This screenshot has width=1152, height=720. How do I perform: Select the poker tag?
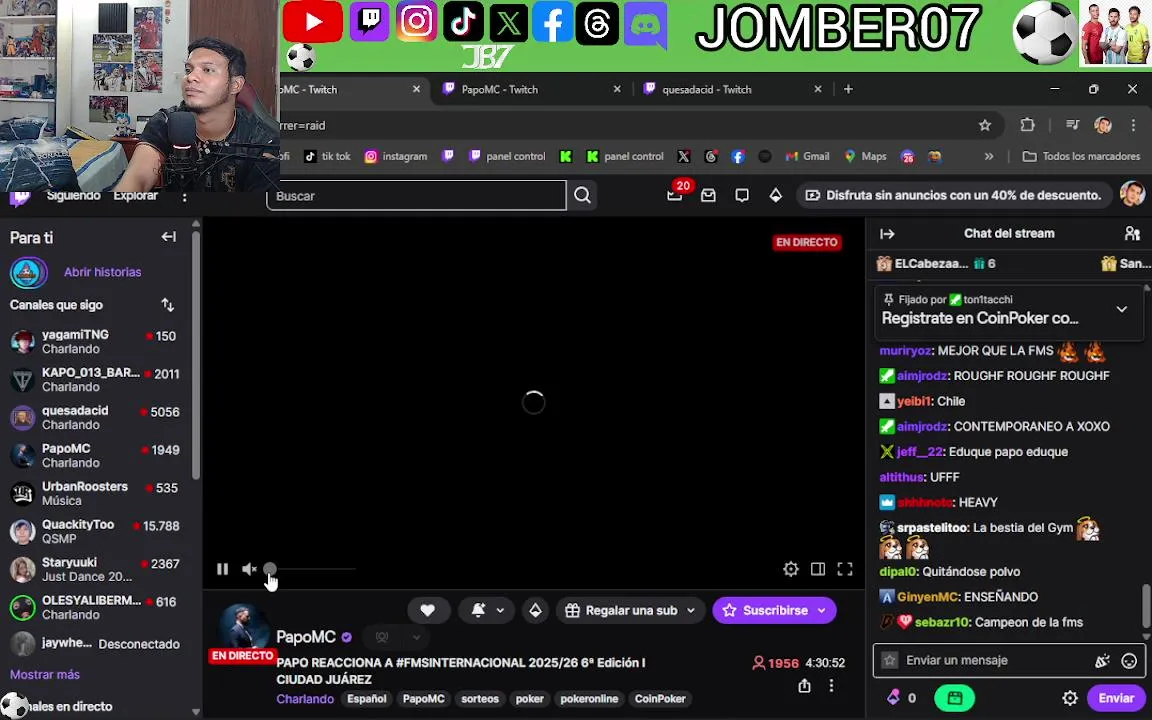(530, 699)
